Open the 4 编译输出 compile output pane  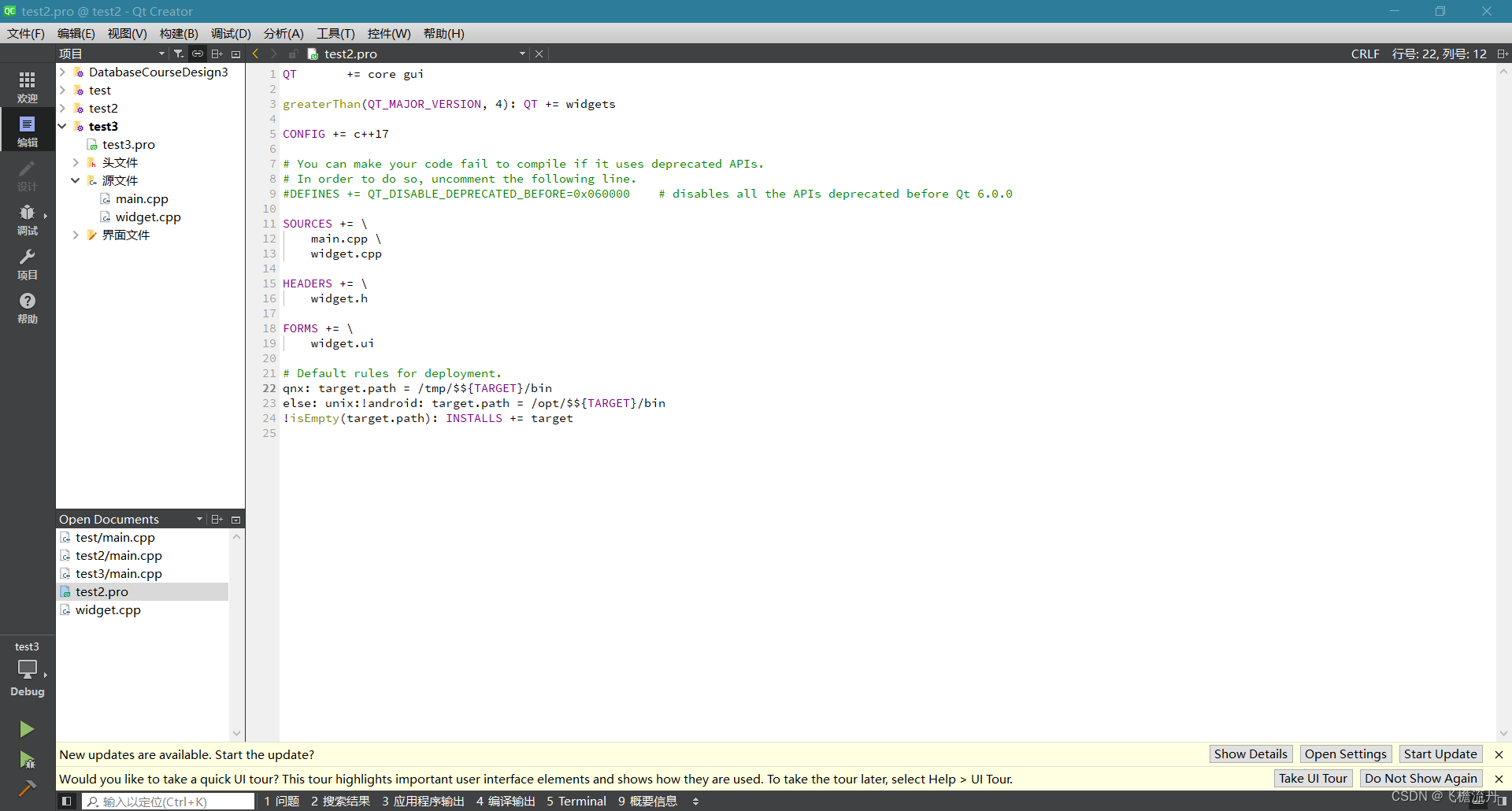click(506, 801)
